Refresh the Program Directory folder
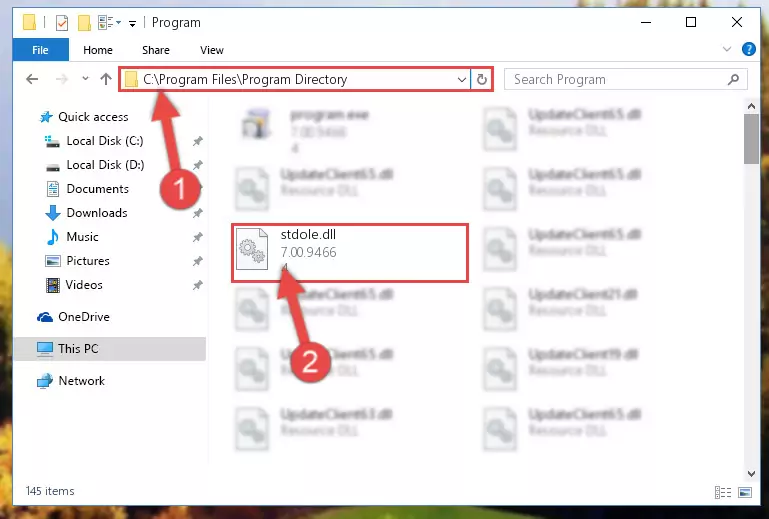The width and height of the screenshot is (769, 519). tap(482, 79)
